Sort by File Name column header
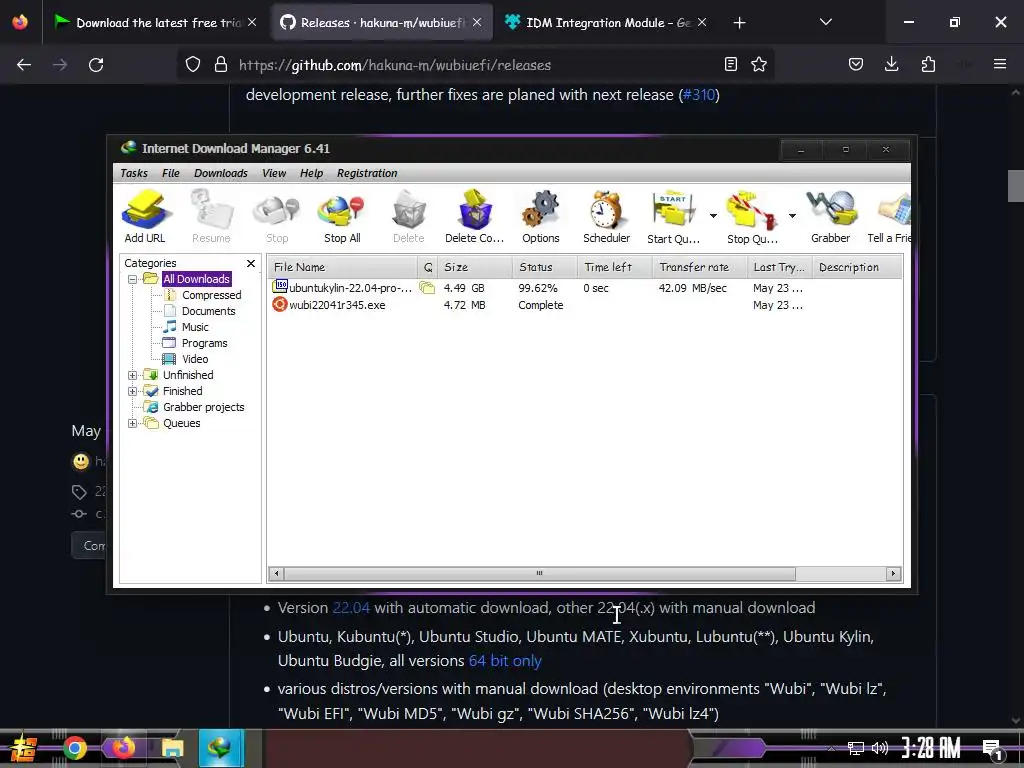1024x768 pixels. pos(343,267)
